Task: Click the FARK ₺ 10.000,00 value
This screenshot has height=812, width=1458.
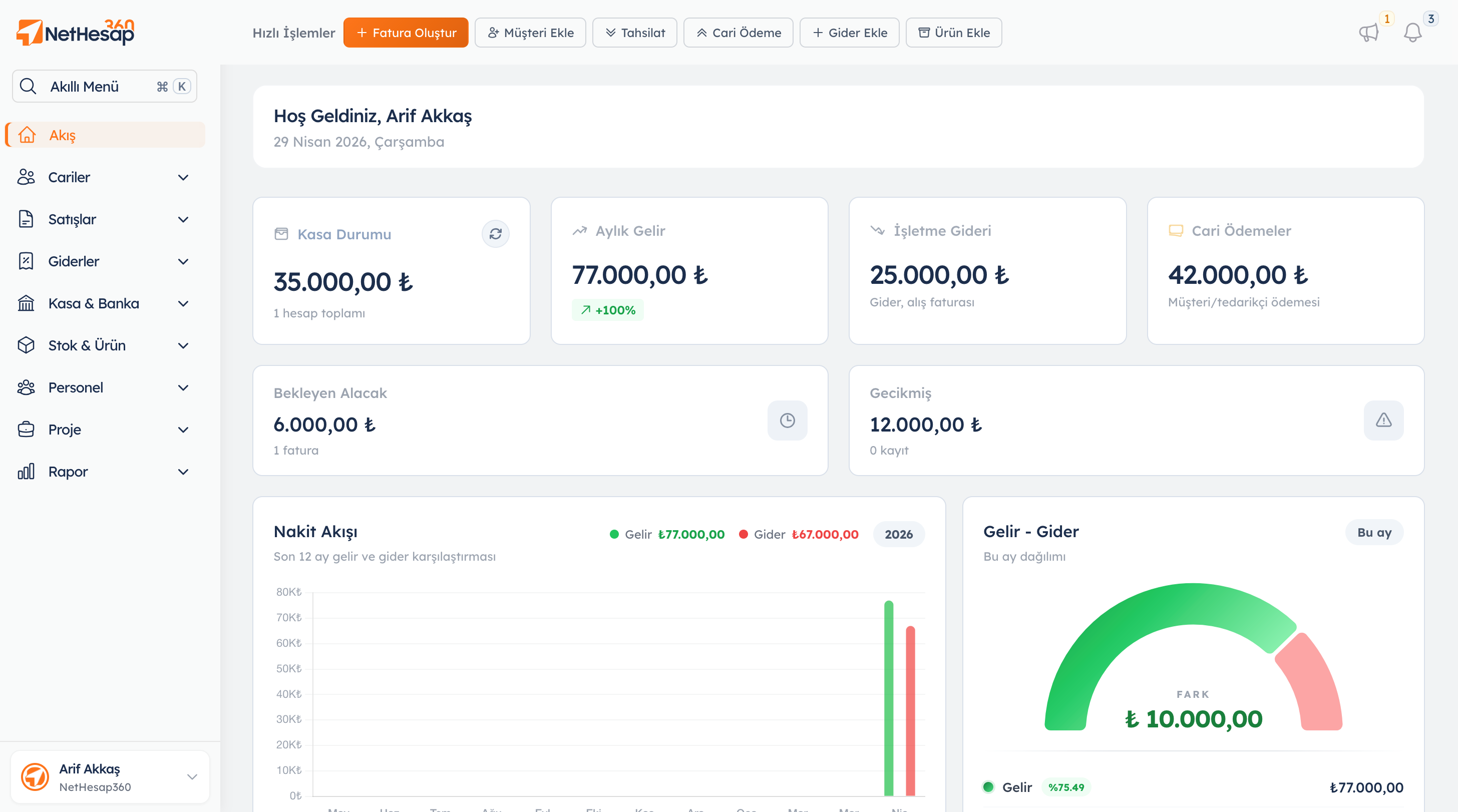Action: pyautogui.click(x=1193, y=719)
